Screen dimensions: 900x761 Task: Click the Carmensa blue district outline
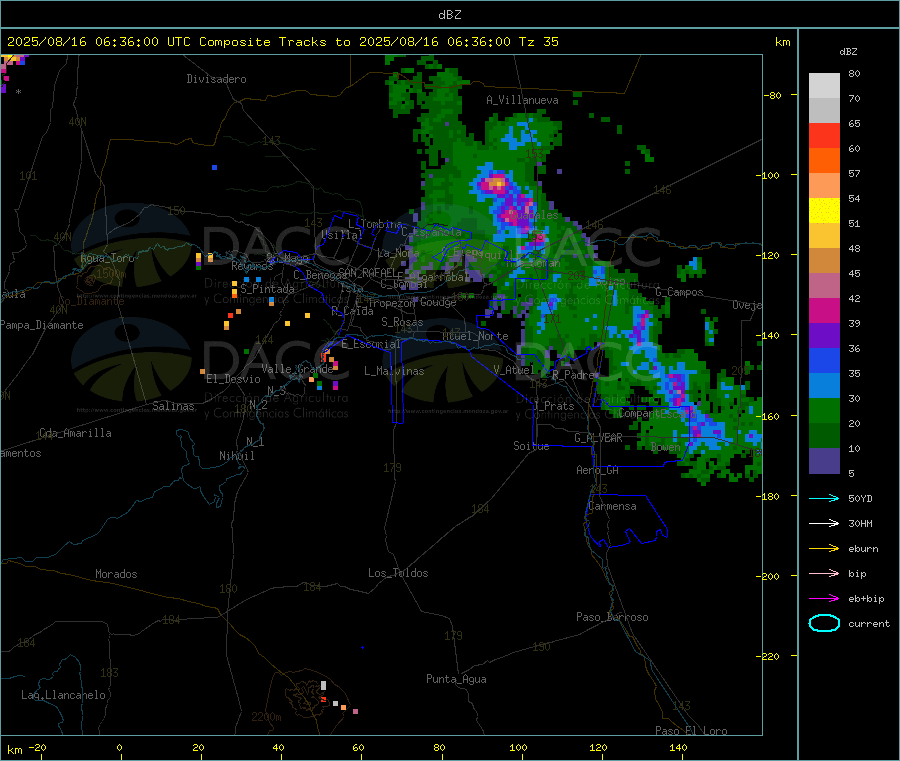point(626,521)
